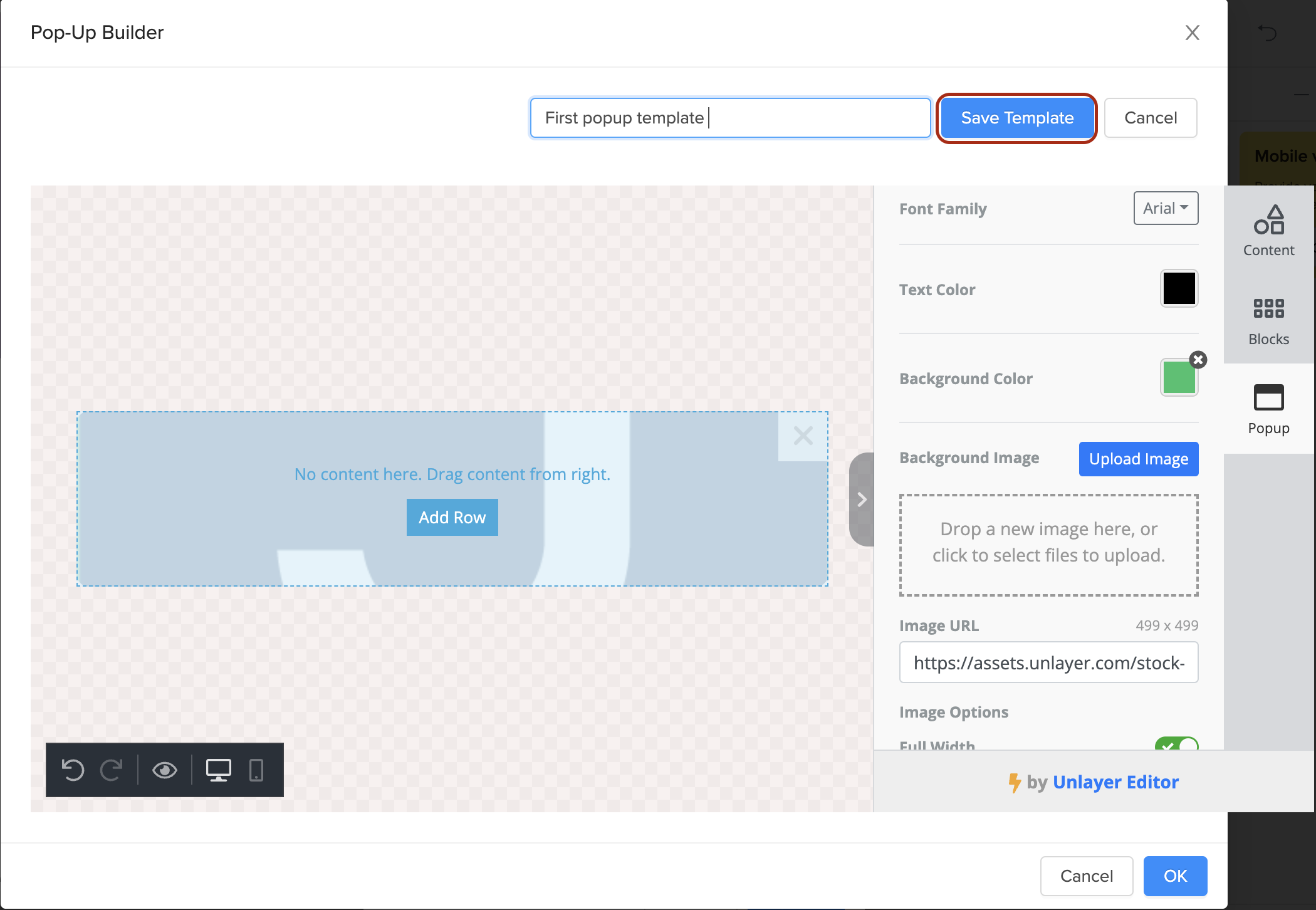Click Add Row in the popup canvas
Image resolution: width=1316 pixels, height=910 pixels.
452,517
